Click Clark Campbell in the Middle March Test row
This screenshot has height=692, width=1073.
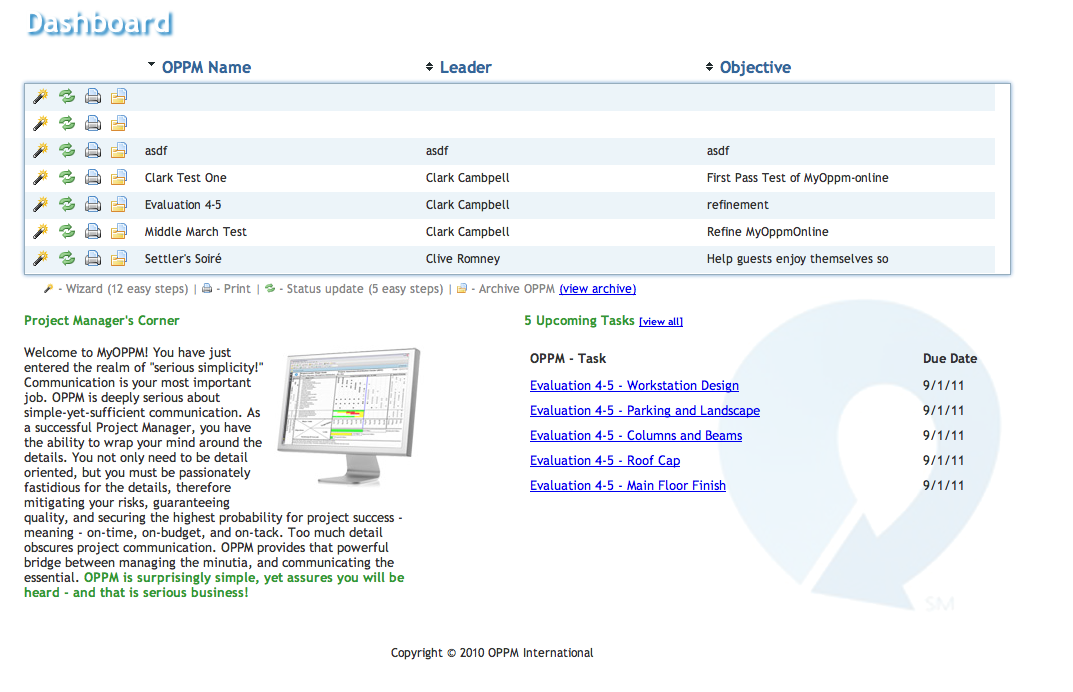click(x=467, y=232)
